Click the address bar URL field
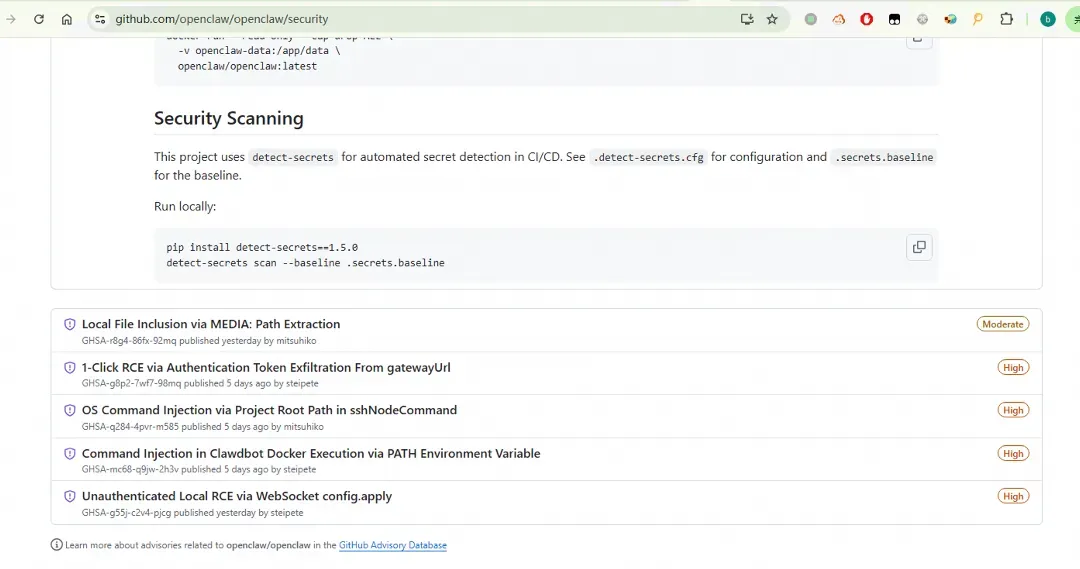The height and width of the screenshot is (569, 1080). [400, 19]
